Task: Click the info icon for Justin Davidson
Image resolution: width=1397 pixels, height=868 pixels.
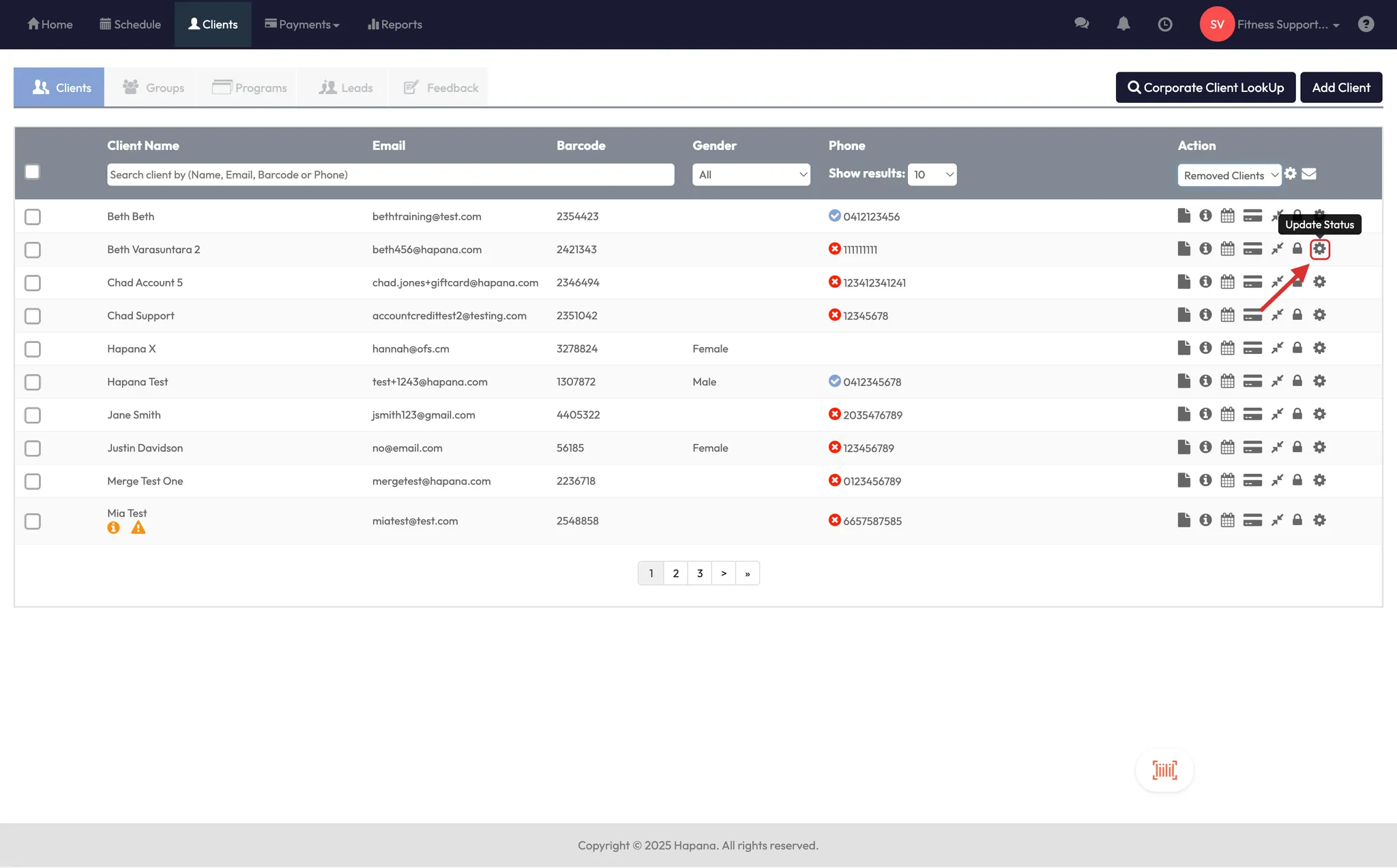Action: [1205, 447]
